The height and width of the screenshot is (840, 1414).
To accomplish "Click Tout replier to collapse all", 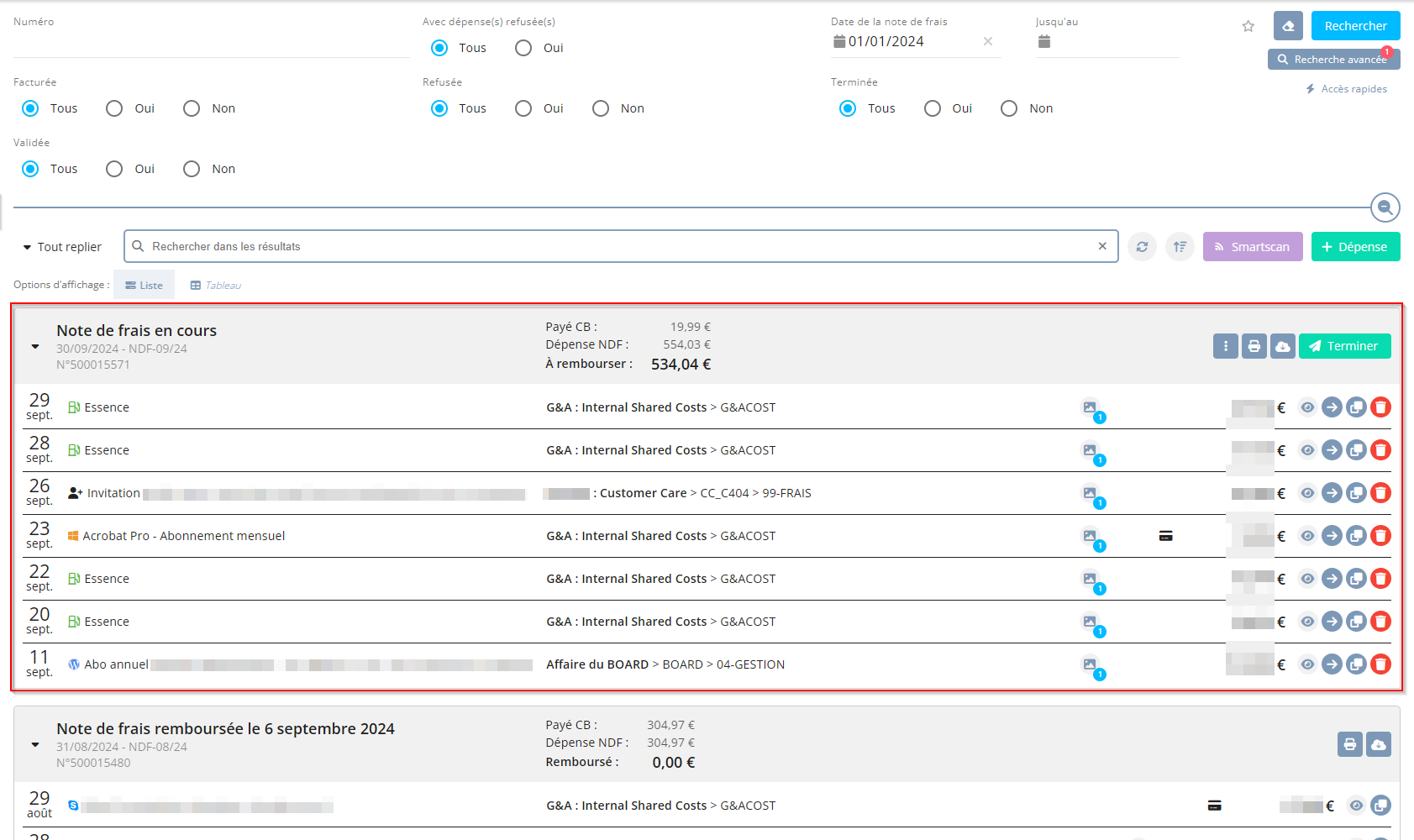I will pos(62,247).
